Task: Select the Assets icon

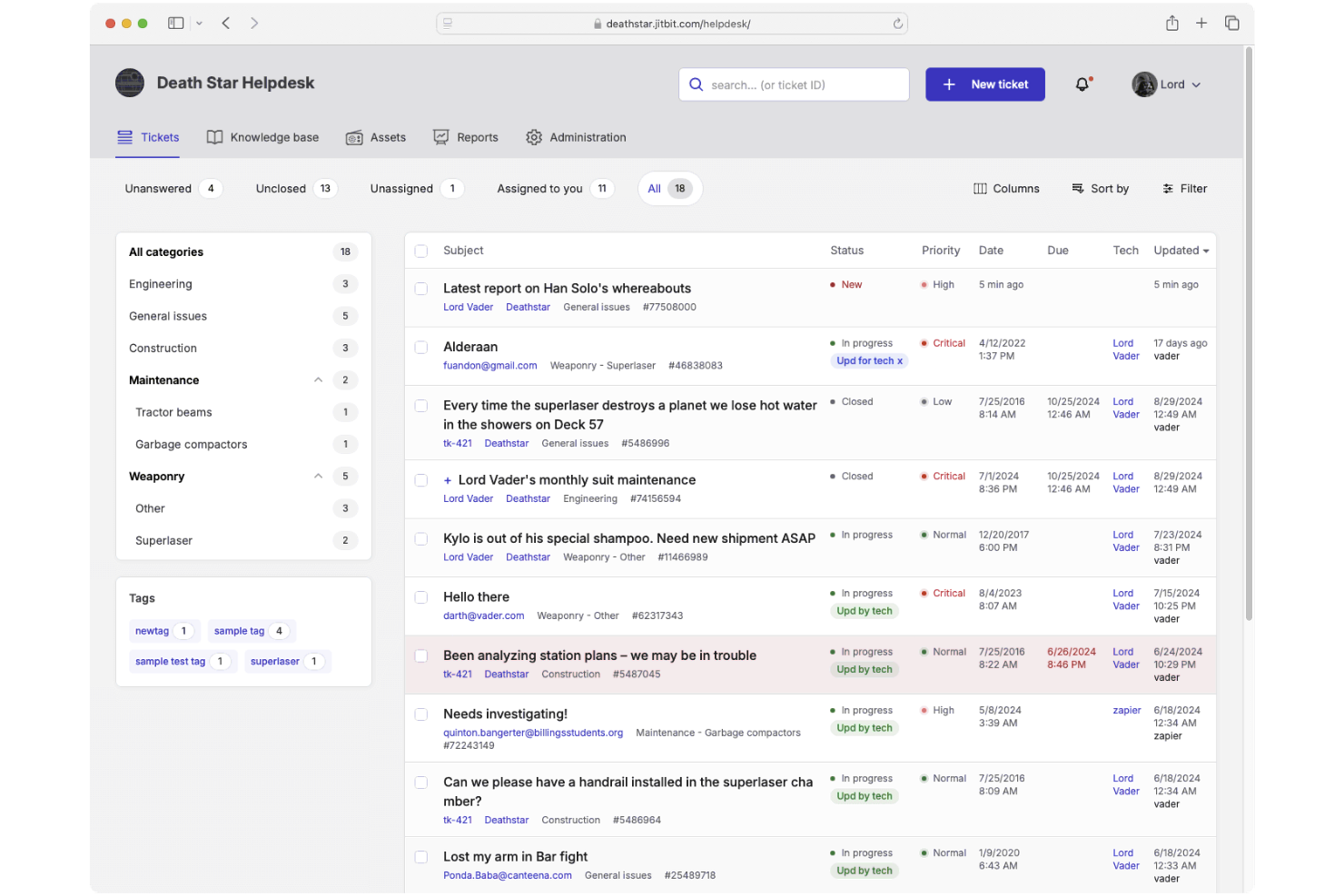Action: tap(355, 137)
